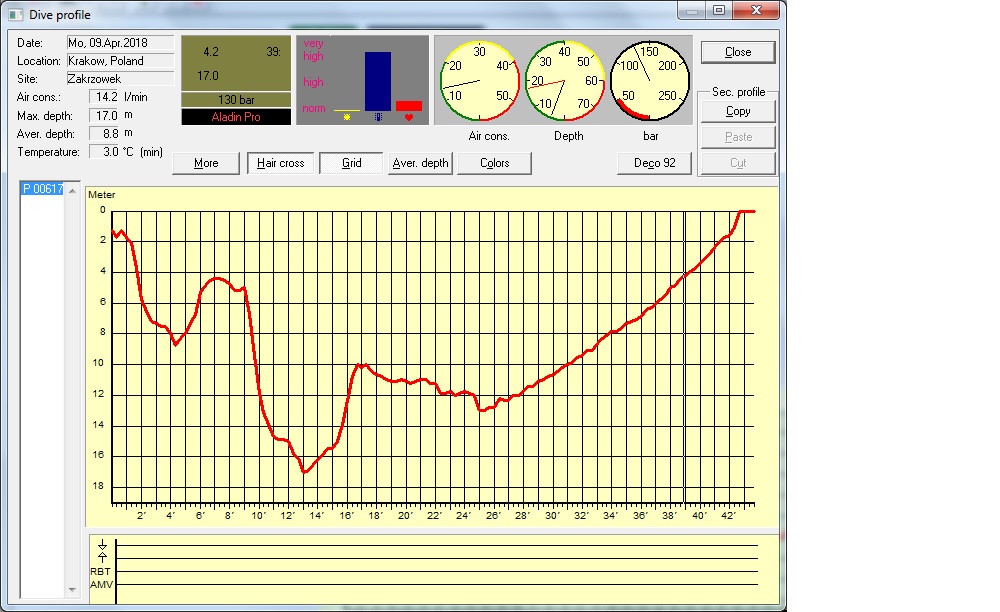Click the blue workload bar
The width and height of the screenshot is (1000, 612).
pos(378,82)
